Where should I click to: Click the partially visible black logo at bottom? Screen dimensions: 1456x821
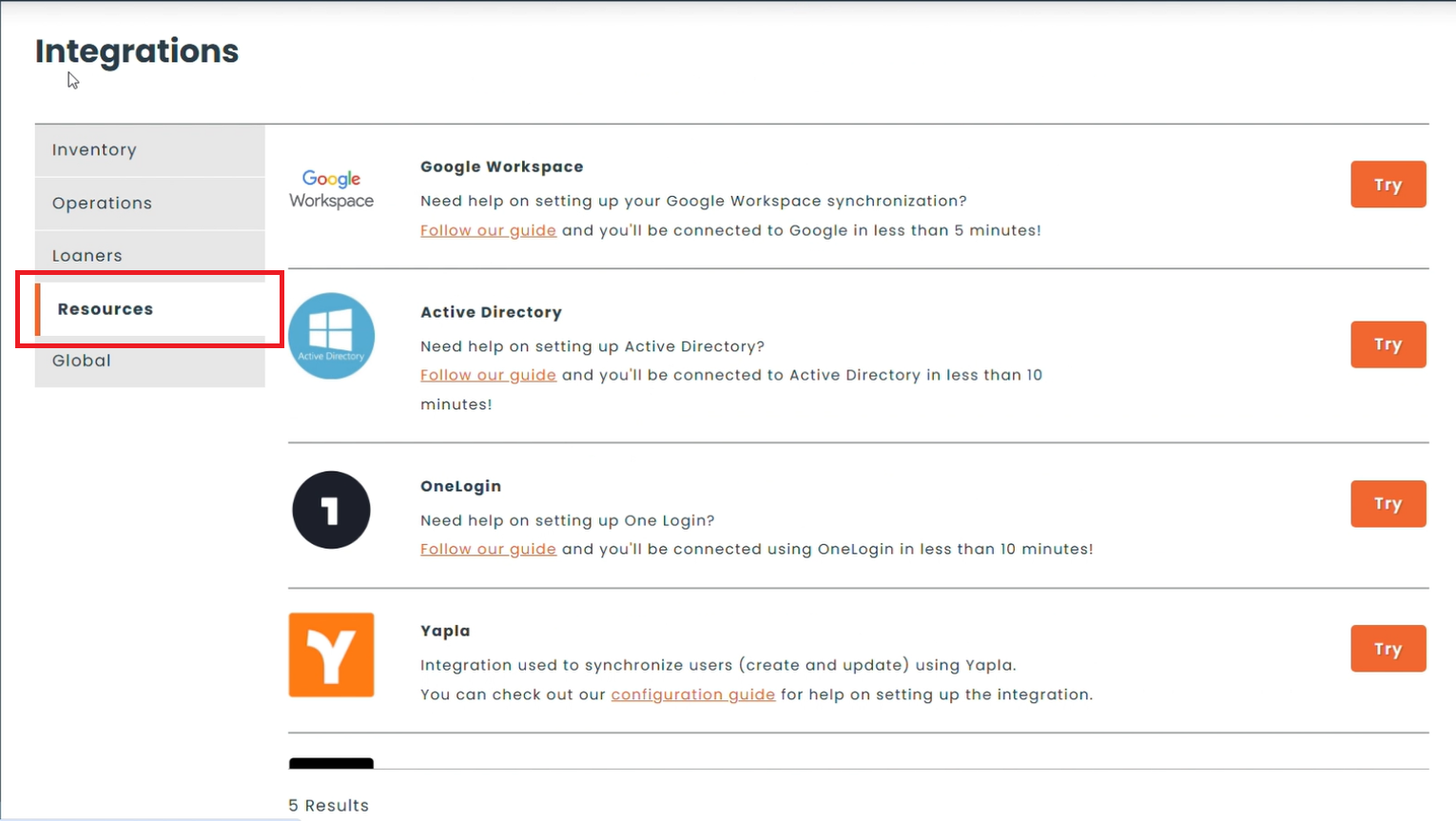click(331, 763)
